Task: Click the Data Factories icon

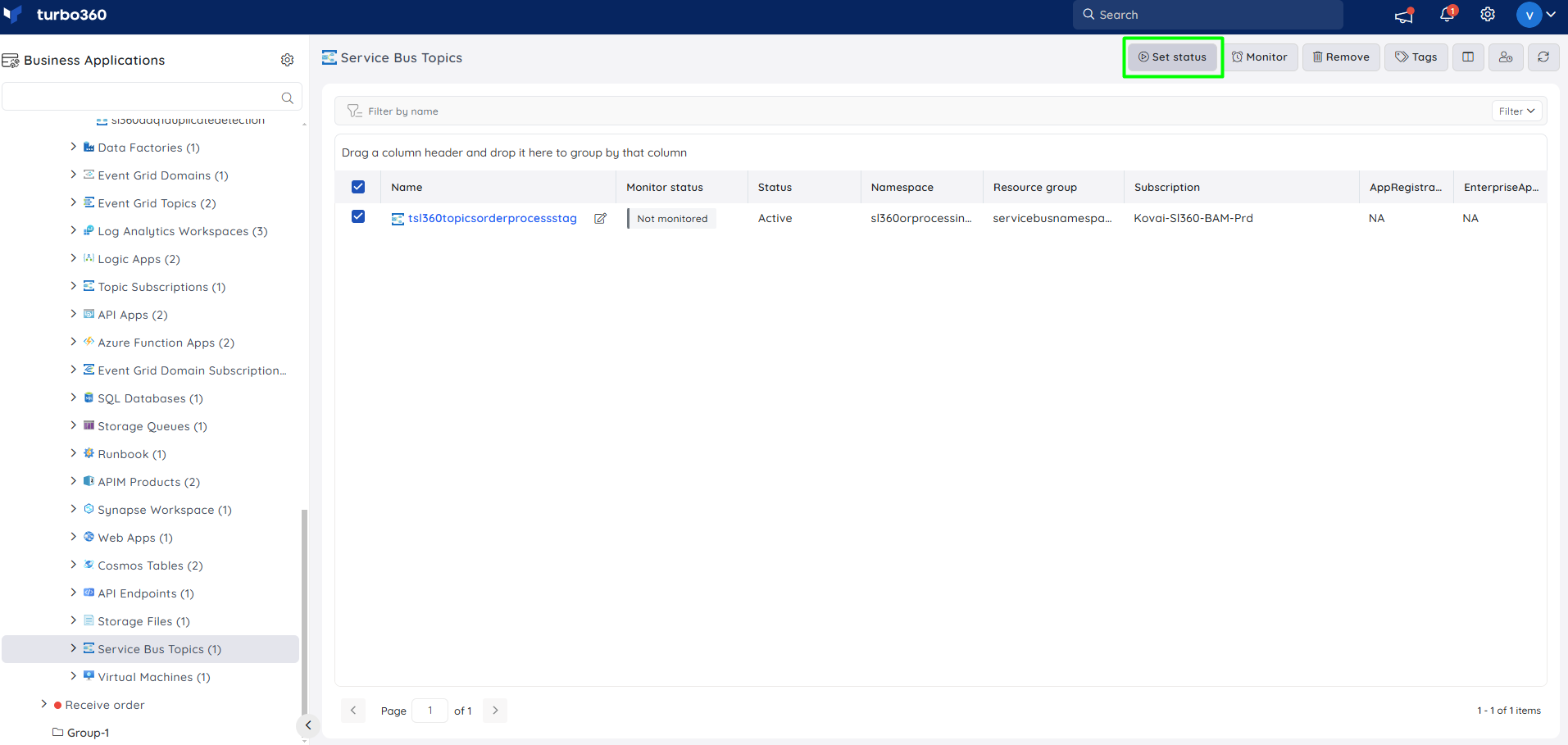Action: (x=89, y=148)
